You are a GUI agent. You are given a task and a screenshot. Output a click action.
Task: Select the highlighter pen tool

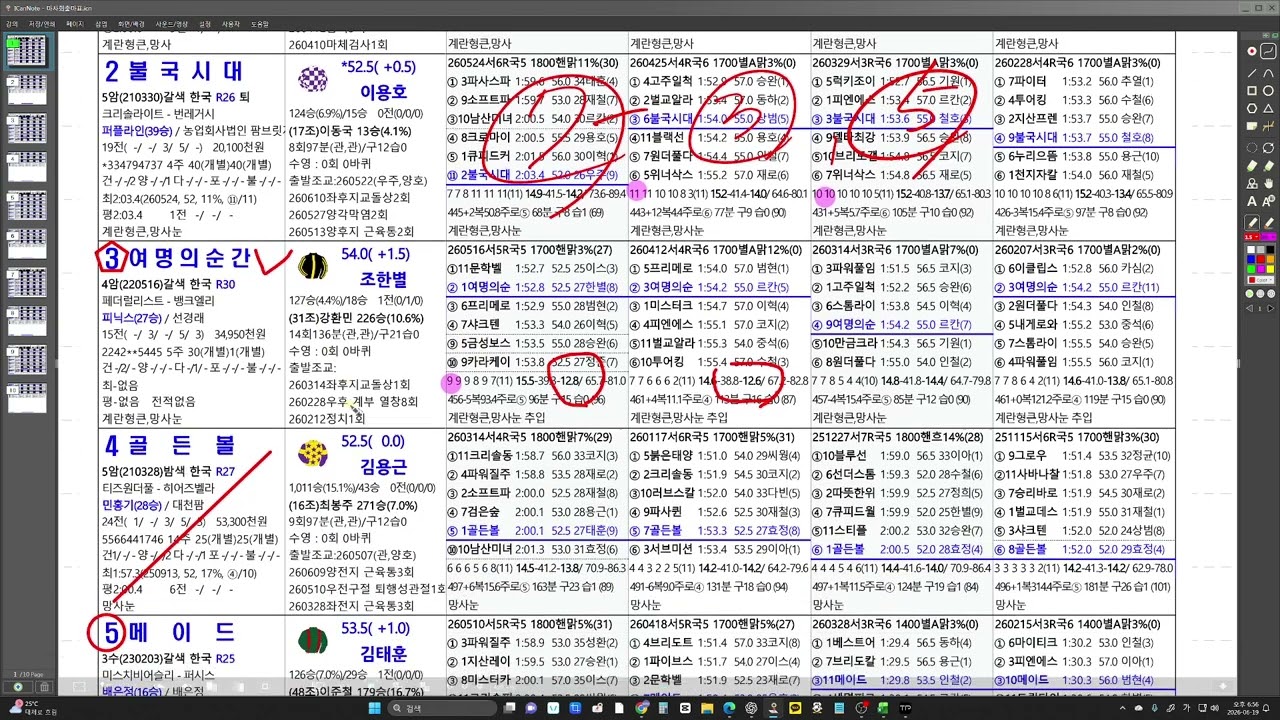[1268, 222]
